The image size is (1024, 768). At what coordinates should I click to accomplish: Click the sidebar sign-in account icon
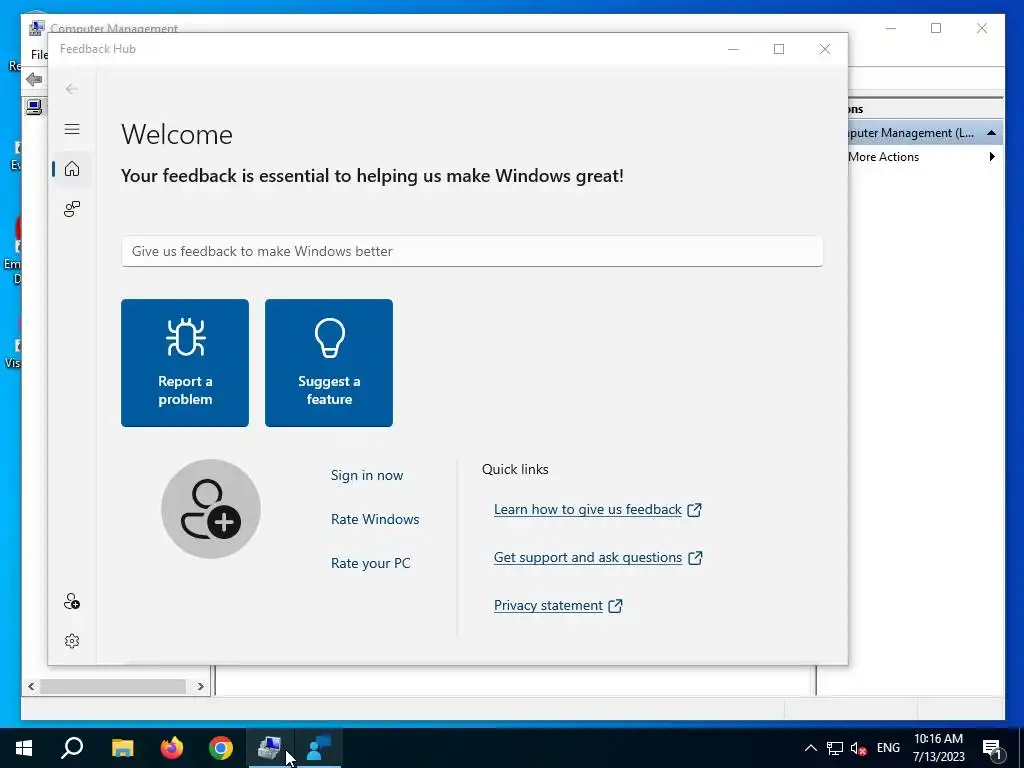[x=72, y=601]
